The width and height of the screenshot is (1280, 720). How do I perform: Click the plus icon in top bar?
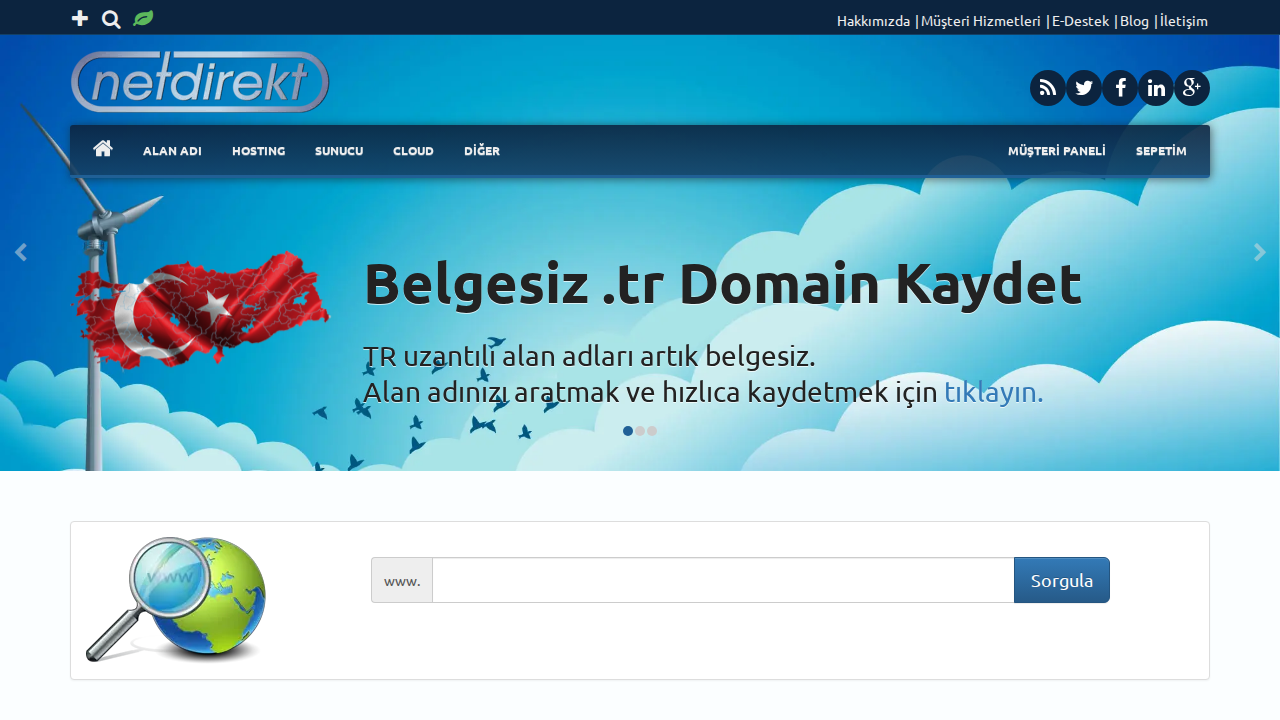[x=80, y=19]
